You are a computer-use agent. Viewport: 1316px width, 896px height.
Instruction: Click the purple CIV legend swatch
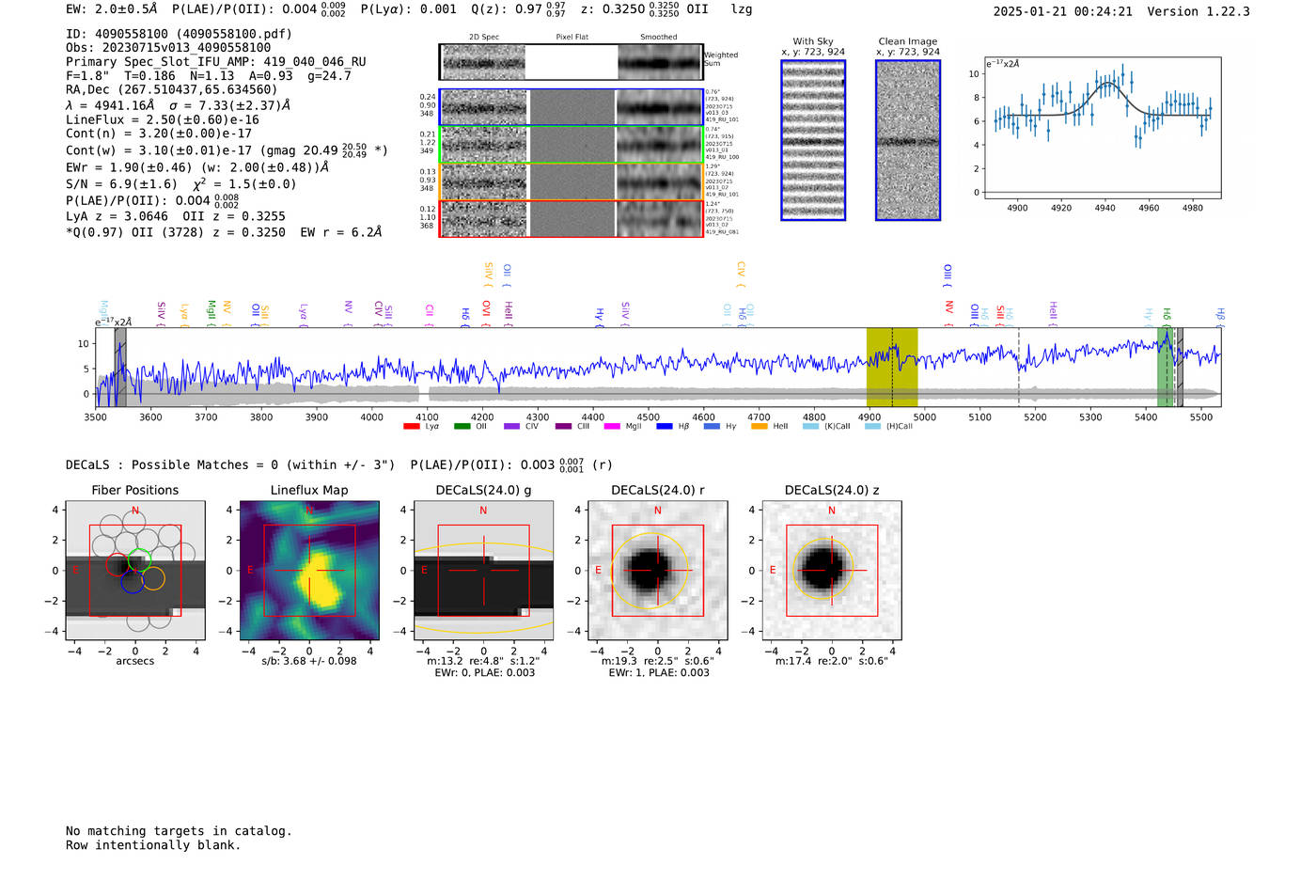pos(511,426)
